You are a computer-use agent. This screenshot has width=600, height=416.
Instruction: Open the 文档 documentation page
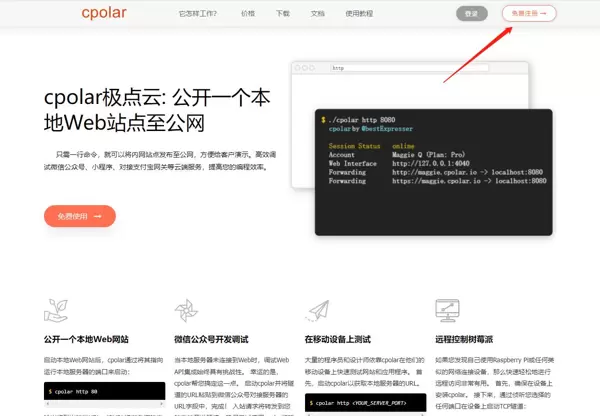[318, 14]
